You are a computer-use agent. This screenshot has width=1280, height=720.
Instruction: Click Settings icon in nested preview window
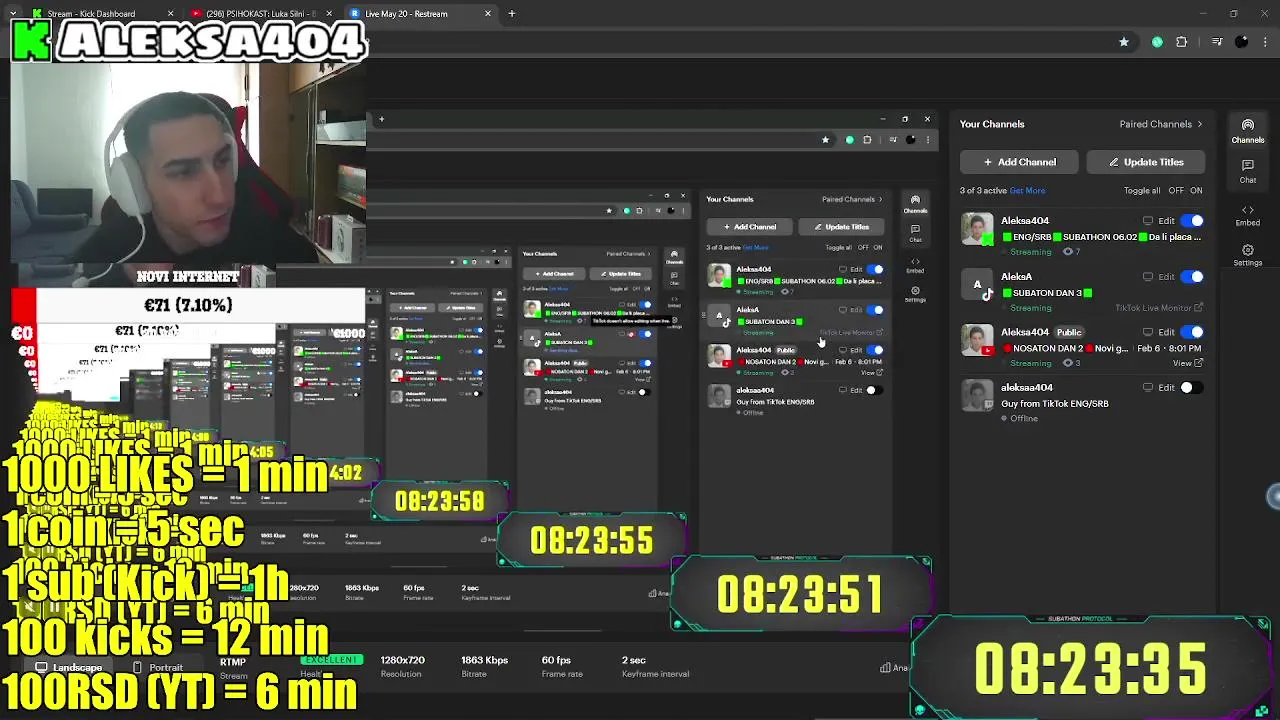click(915, 294)
